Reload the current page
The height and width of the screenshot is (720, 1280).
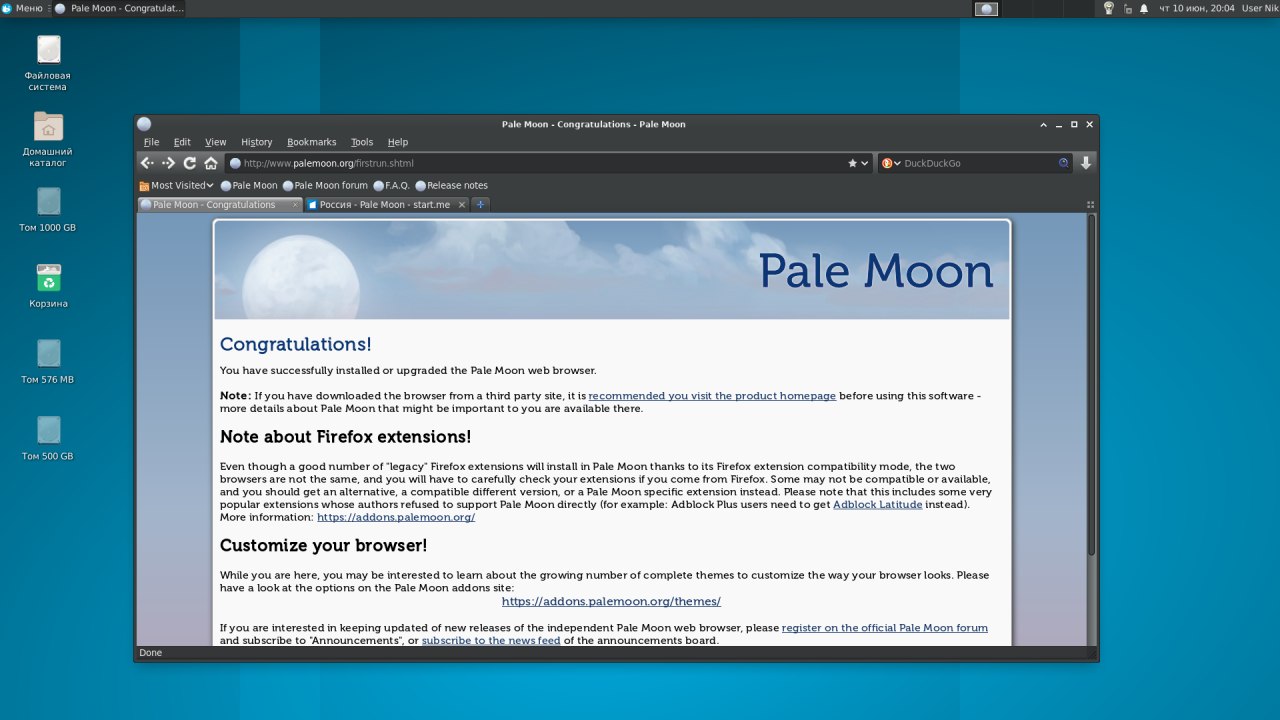[190, 163]
